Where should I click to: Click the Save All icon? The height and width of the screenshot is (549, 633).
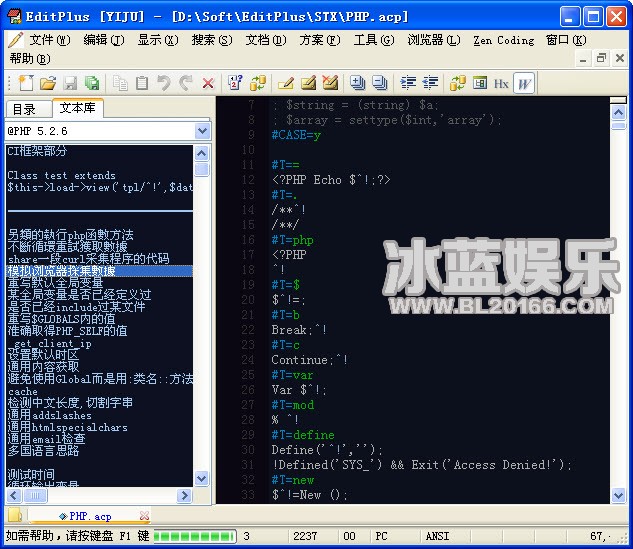point(92,83)
